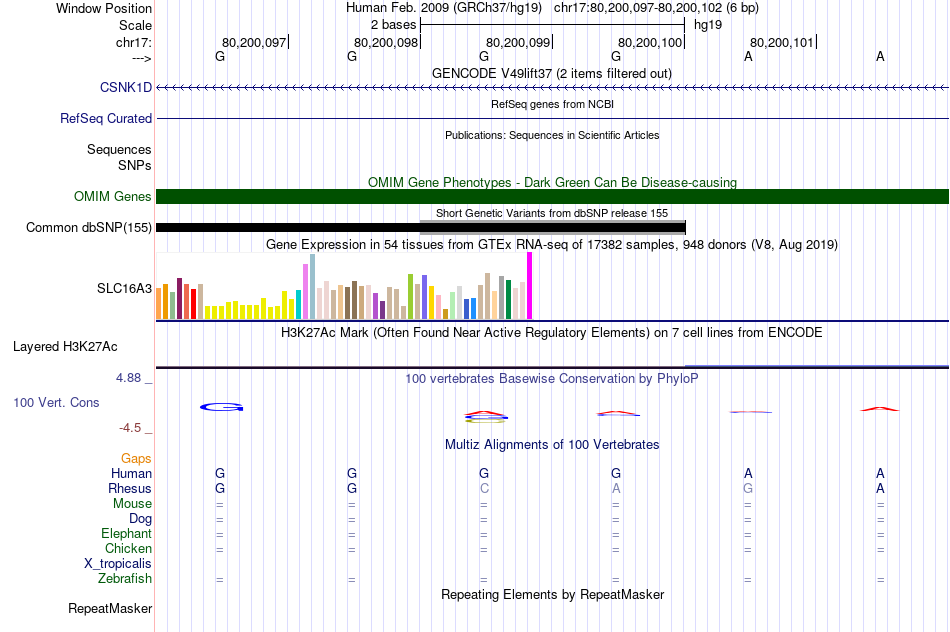This screenshot has width=950, height=632.
Task: Click the Sequences label of Publications track
Action: pos(119,149)
